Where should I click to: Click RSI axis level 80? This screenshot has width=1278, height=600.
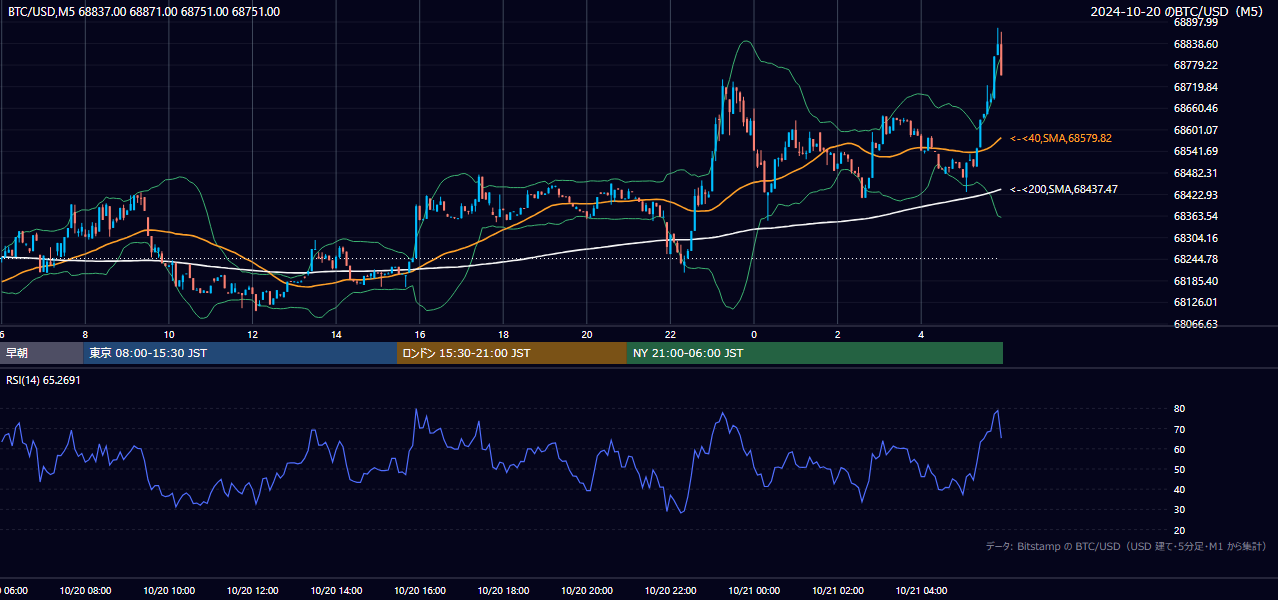click(1179, 409)
